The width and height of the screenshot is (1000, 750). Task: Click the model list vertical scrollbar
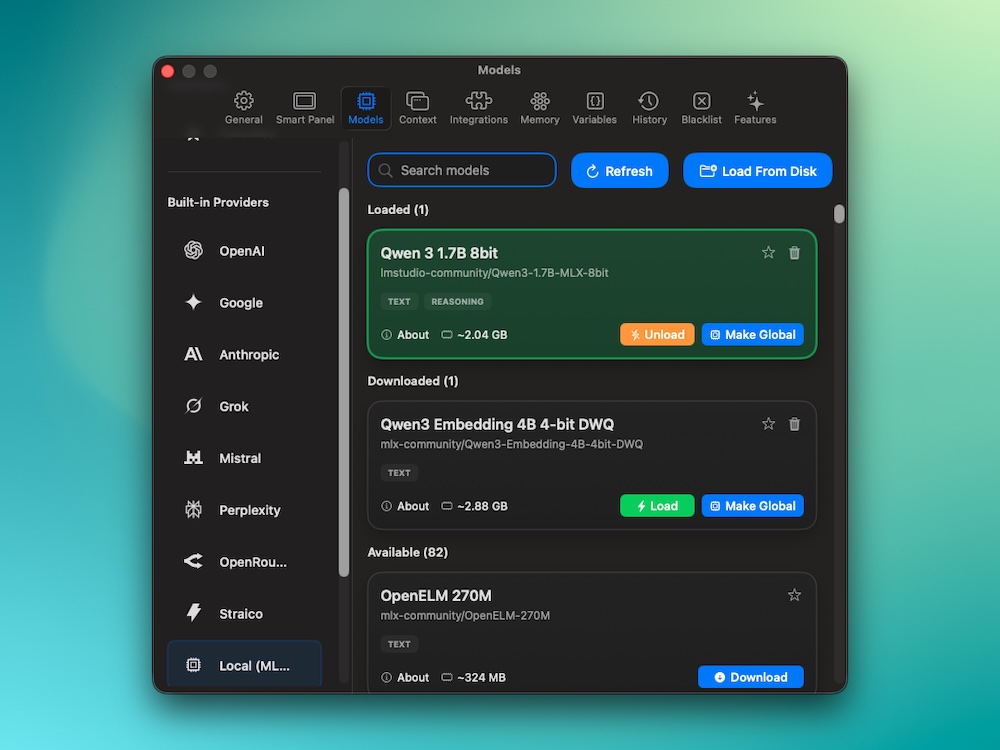pos(839,214)
